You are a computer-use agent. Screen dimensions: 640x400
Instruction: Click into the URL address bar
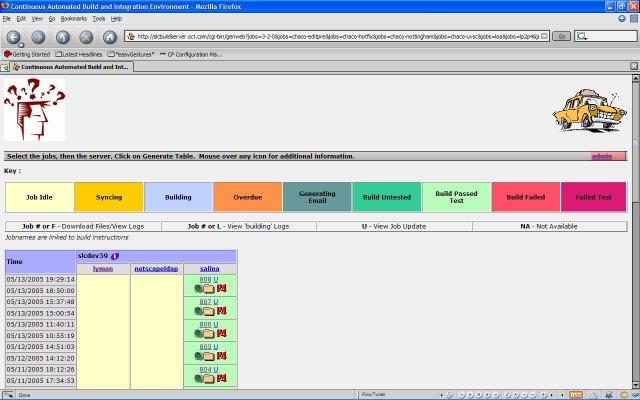click(340, 36)
